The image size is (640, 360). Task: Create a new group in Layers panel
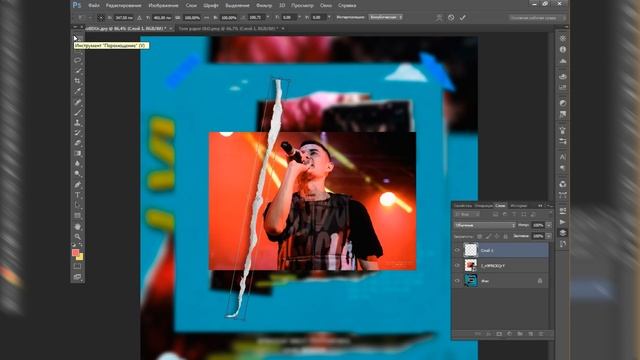click(520, 334)
